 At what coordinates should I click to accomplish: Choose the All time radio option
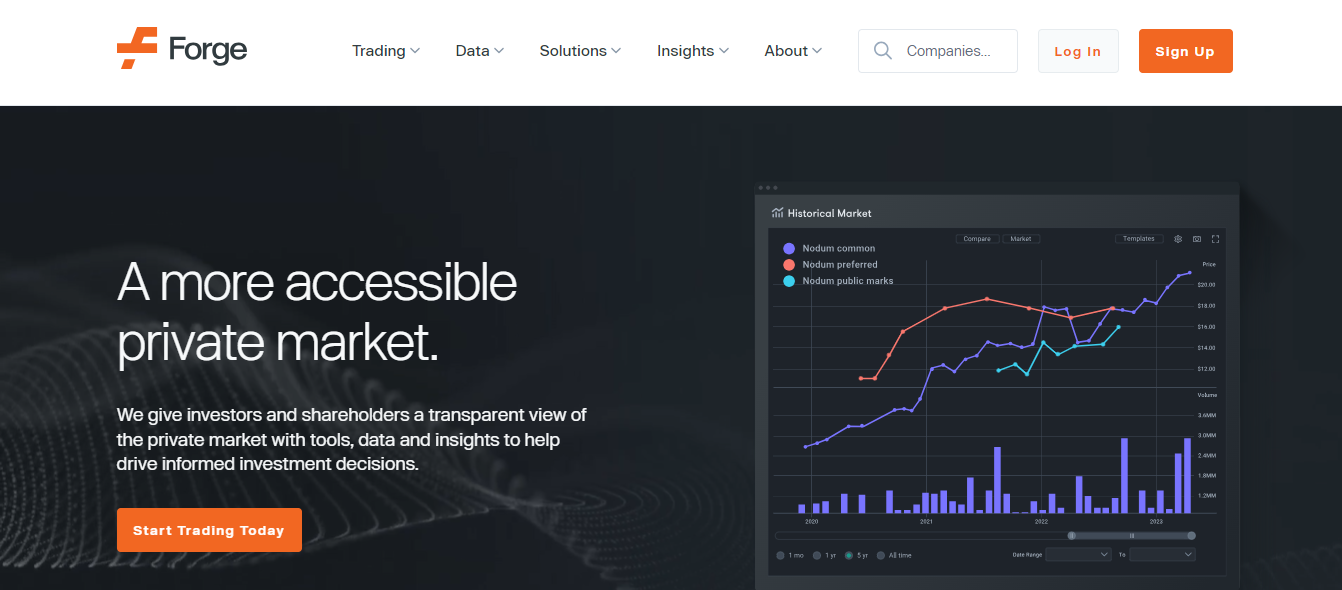point(881,555)
